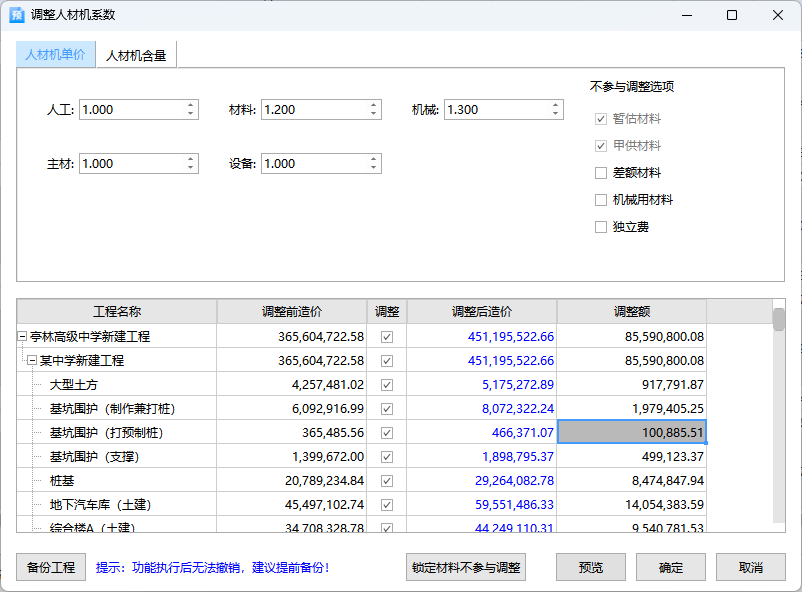The width and height of the screenshot is (802, 592).
Task: Click the app icon in title bar
Action: click(x=16, y=15)
